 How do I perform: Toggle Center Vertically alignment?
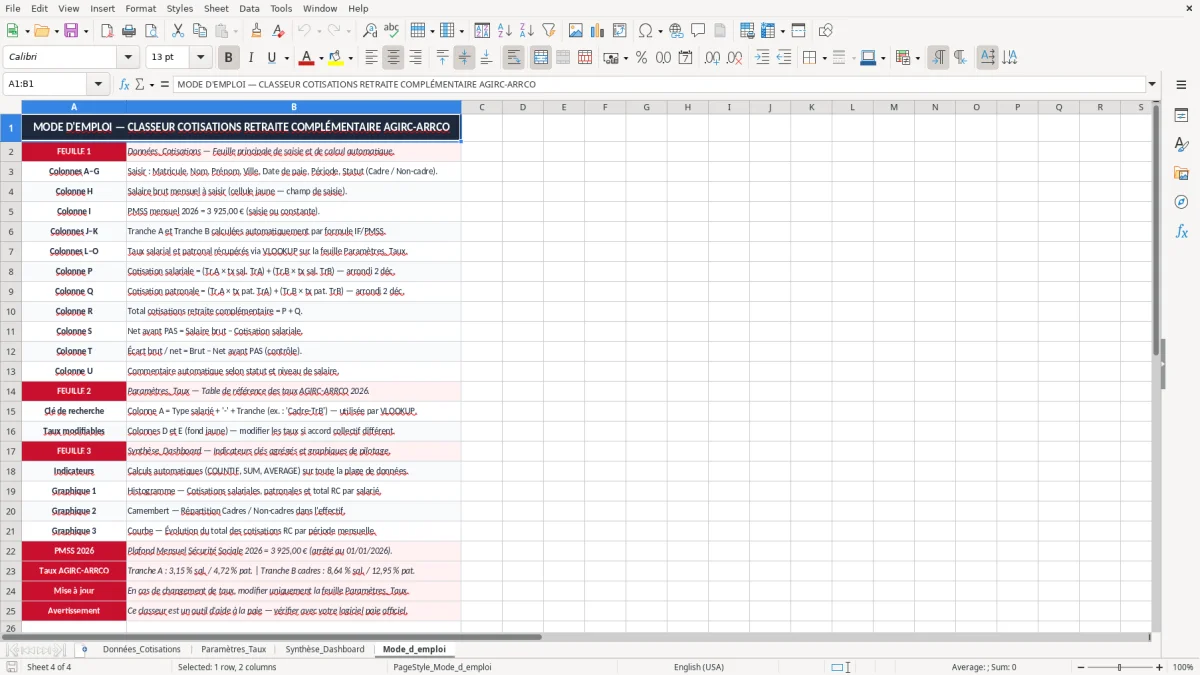point(464,58)
